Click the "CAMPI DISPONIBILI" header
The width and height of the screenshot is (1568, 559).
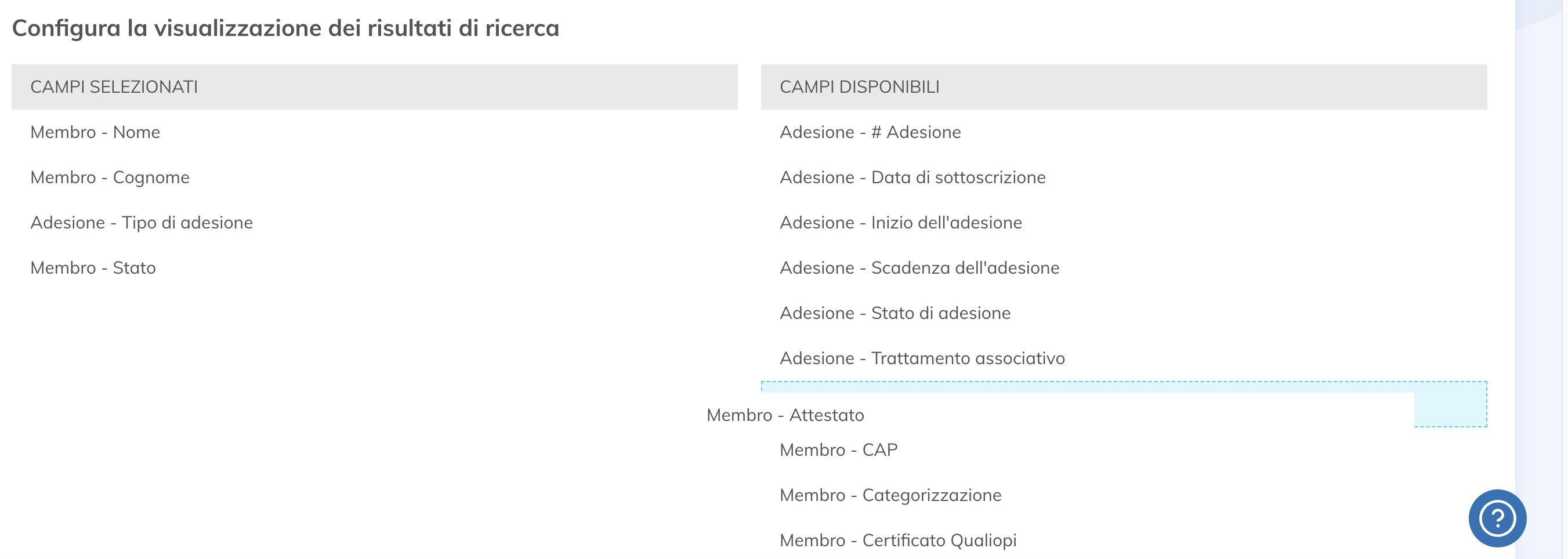(860, 86)
